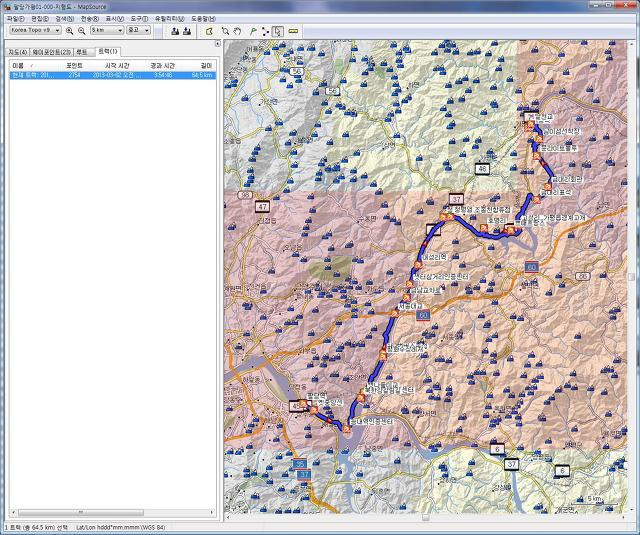Click the 금남교차로 waypoint label on the map

pyautogui.click(x=425, y=291)
